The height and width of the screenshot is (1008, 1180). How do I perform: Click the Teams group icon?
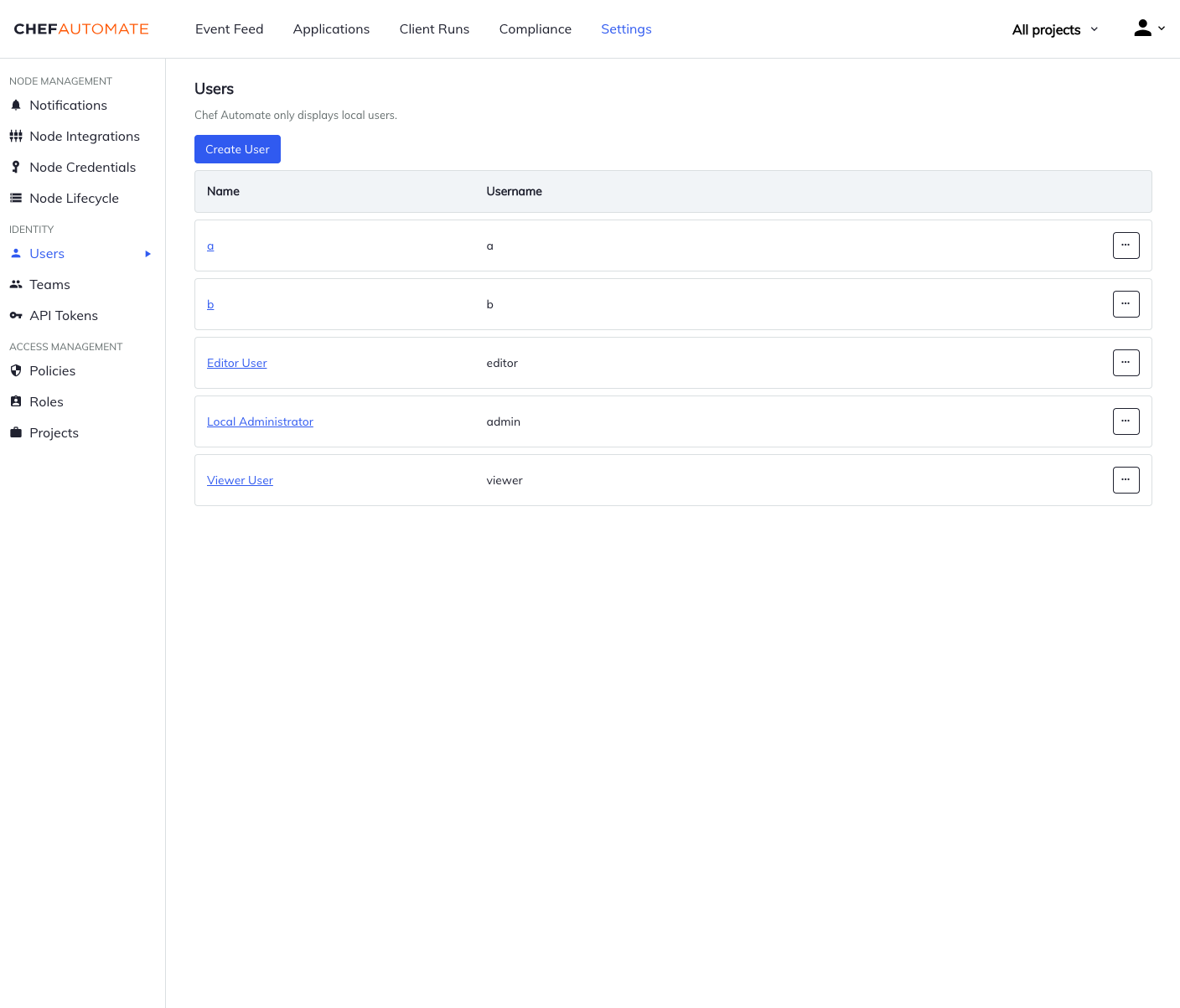click(x=16, y=284)
